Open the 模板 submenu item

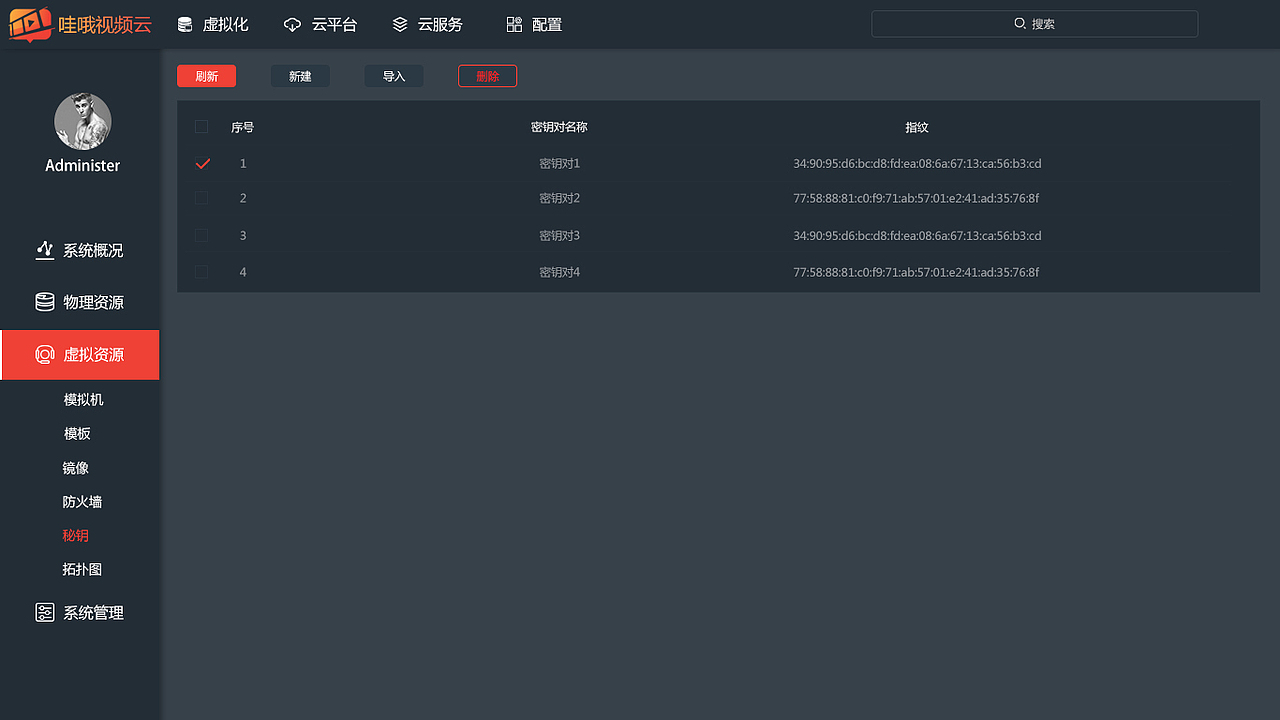tap(77, 434)
